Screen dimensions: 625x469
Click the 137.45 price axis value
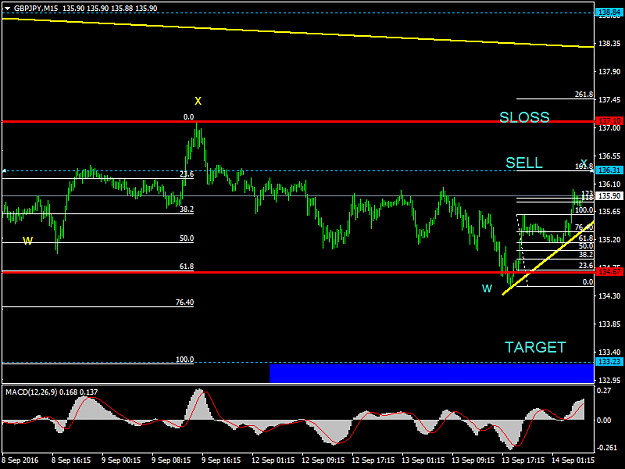(x=609, y=100)
